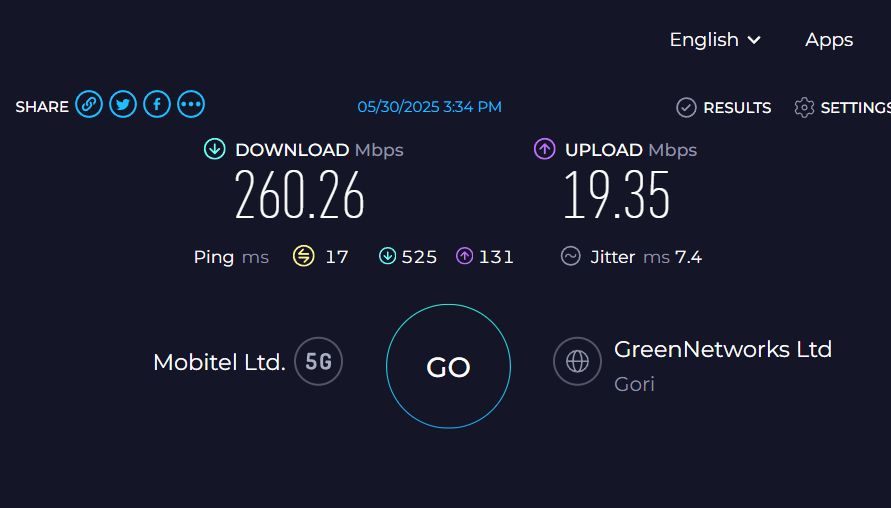Click the upload latency icon near 131
The height and width of the screenshot is (508, 891).
(464, 256)
